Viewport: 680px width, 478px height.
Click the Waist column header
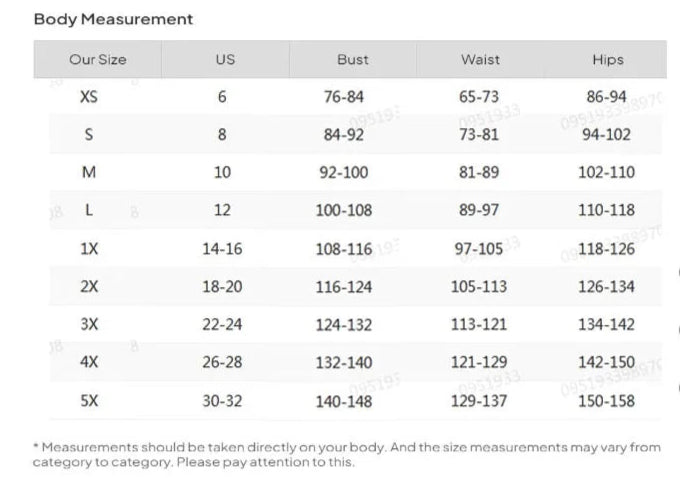coord(480,60)
